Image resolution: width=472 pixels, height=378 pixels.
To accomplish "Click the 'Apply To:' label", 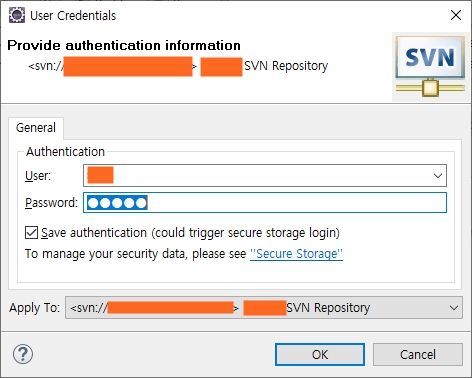I will 35,308.
